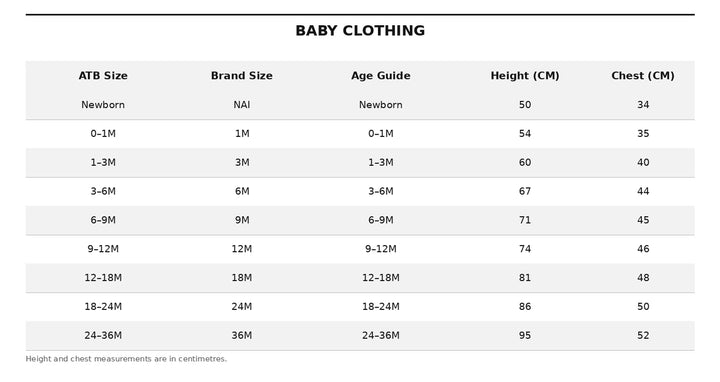Viewport: 720px width, 382px height.
Task: Click the BABY CLOTHING title
Action: point(360,31)
